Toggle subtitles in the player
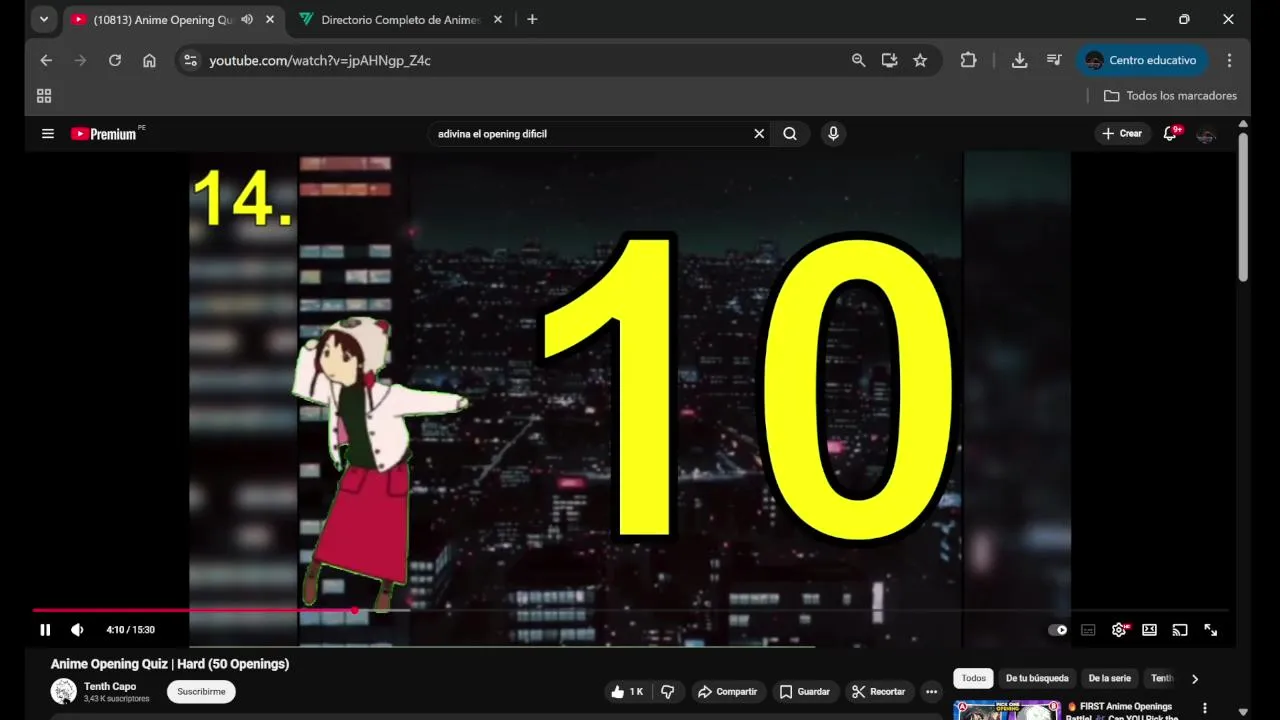The image size is (1280, 720). pos(1088,630)
